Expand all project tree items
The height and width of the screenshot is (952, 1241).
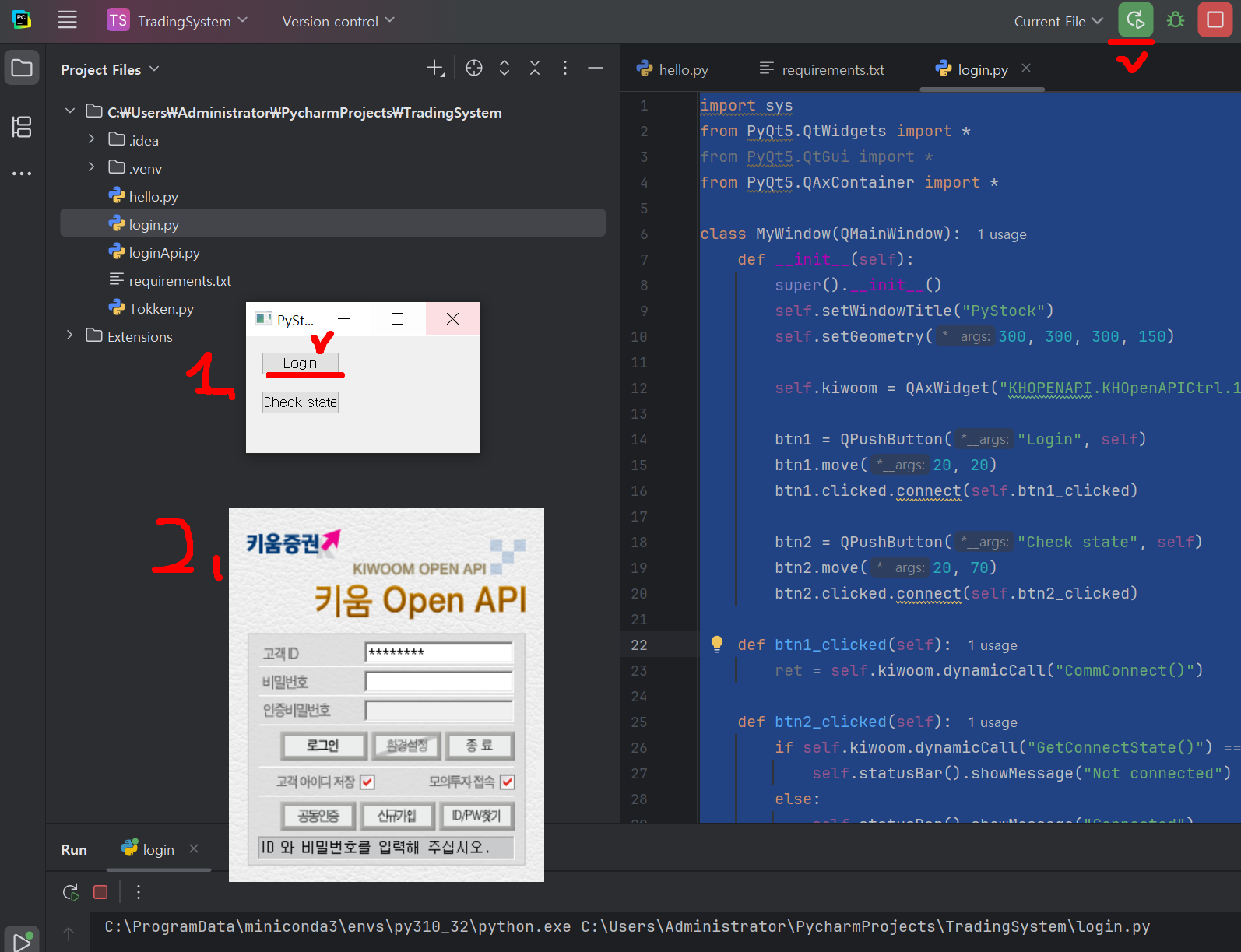504,69
